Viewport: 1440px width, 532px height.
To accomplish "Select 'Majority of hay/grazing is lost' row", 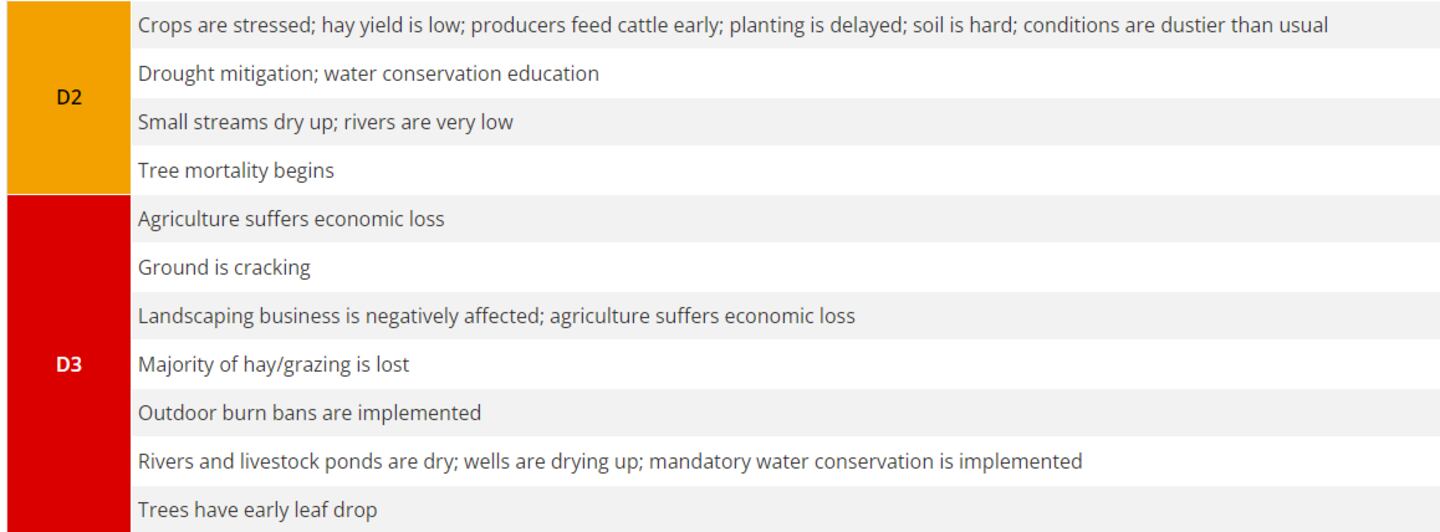I will tap(273, 365).
